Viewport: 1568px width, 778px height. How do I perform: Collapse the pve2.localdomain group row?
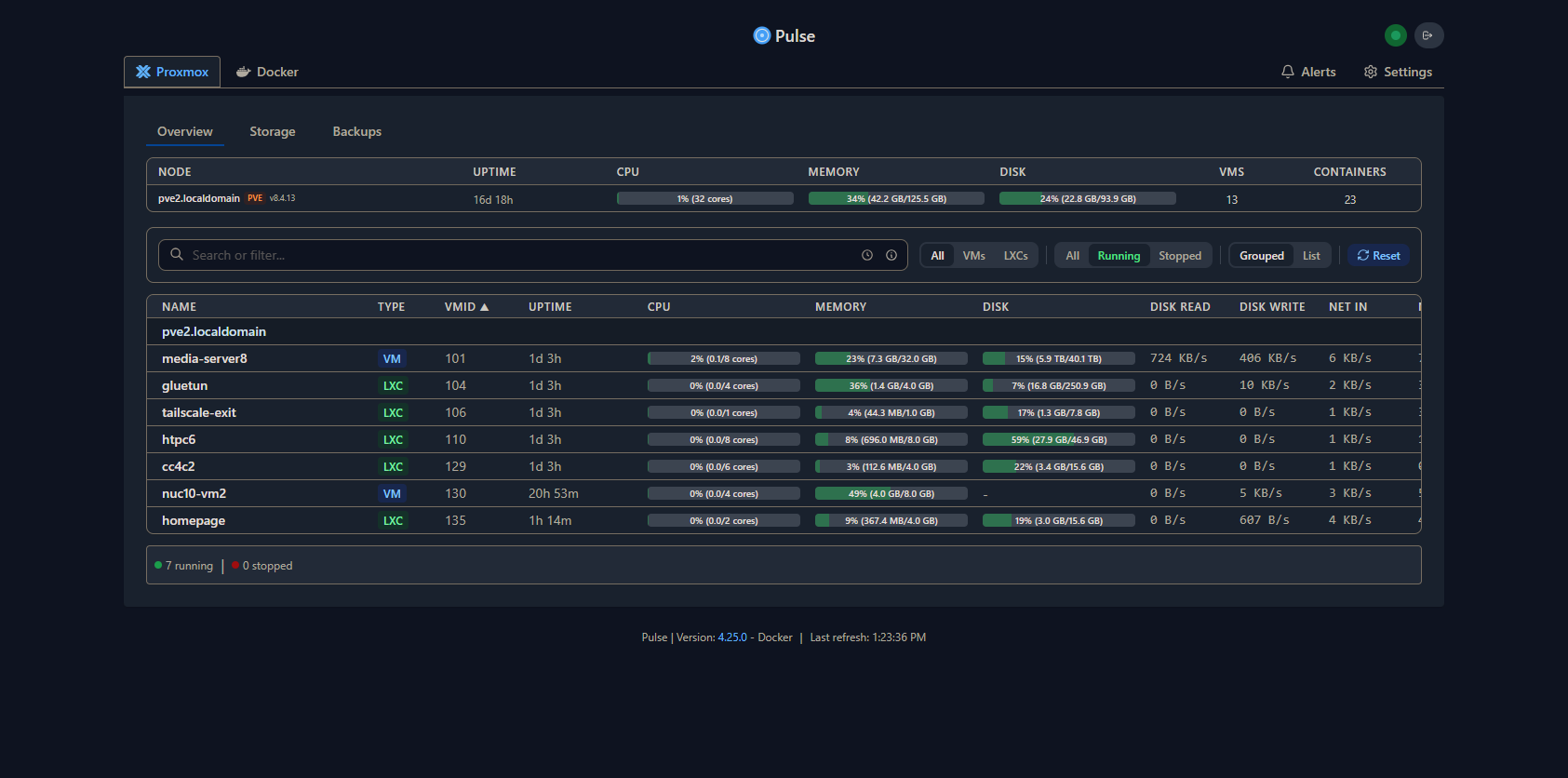click(x=214, y=331)
